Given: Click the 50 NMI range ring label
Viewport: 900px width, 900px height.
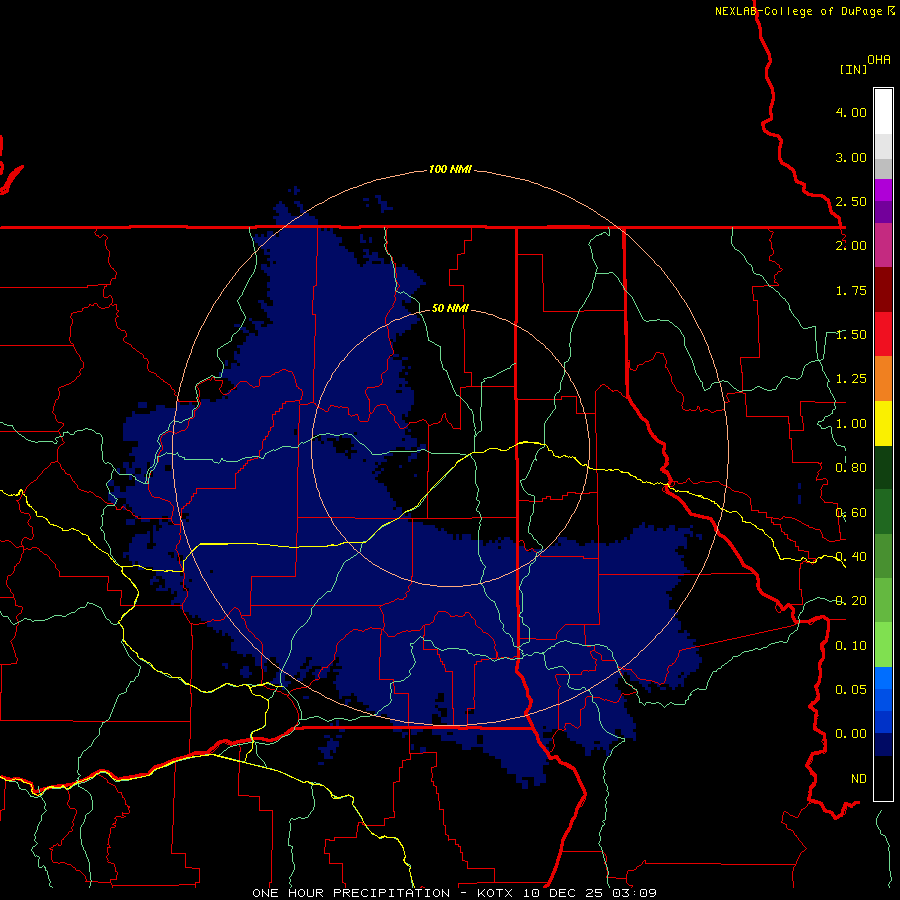Looking at the screenshot, I should pyautogui.click(x=450, y=308).
